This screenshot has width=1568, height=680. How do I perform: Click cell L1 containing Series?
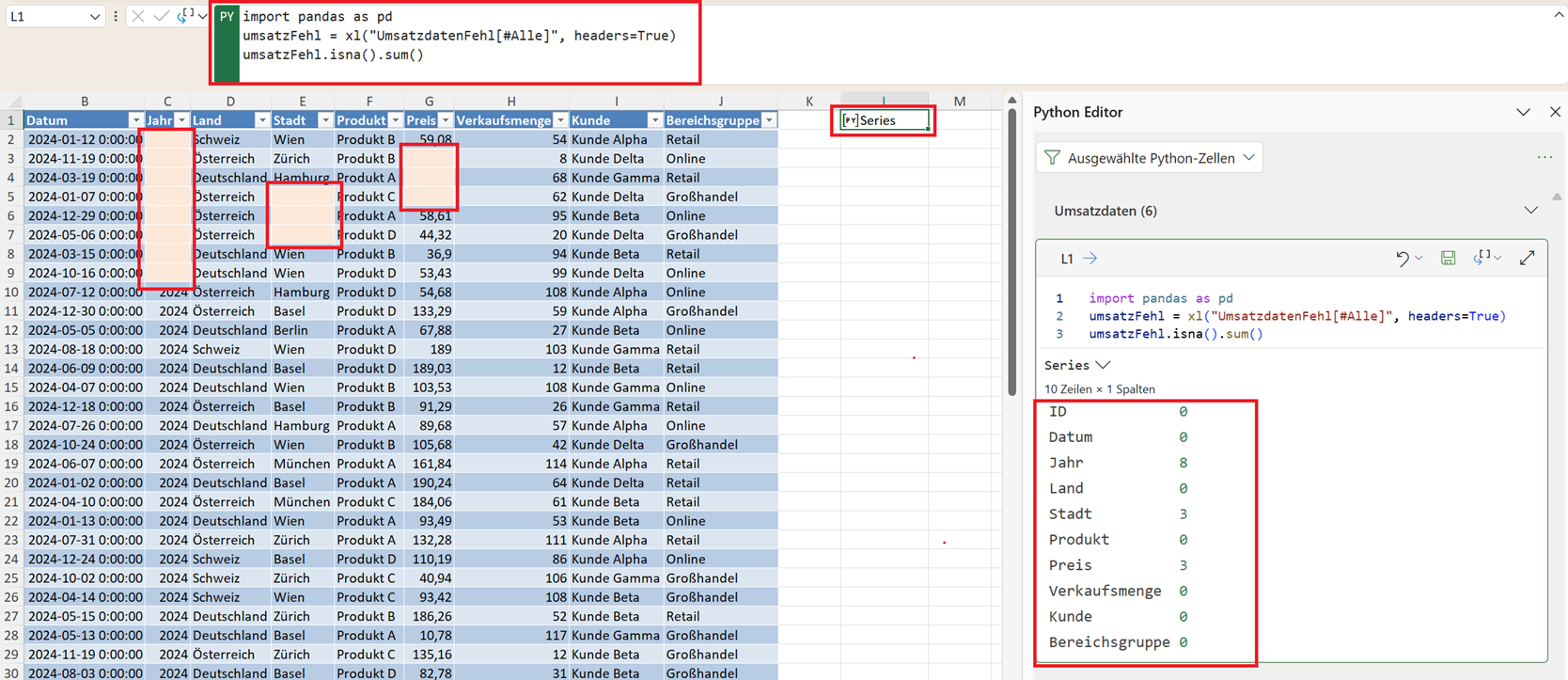pyautogui.click(x=884, y=120)
